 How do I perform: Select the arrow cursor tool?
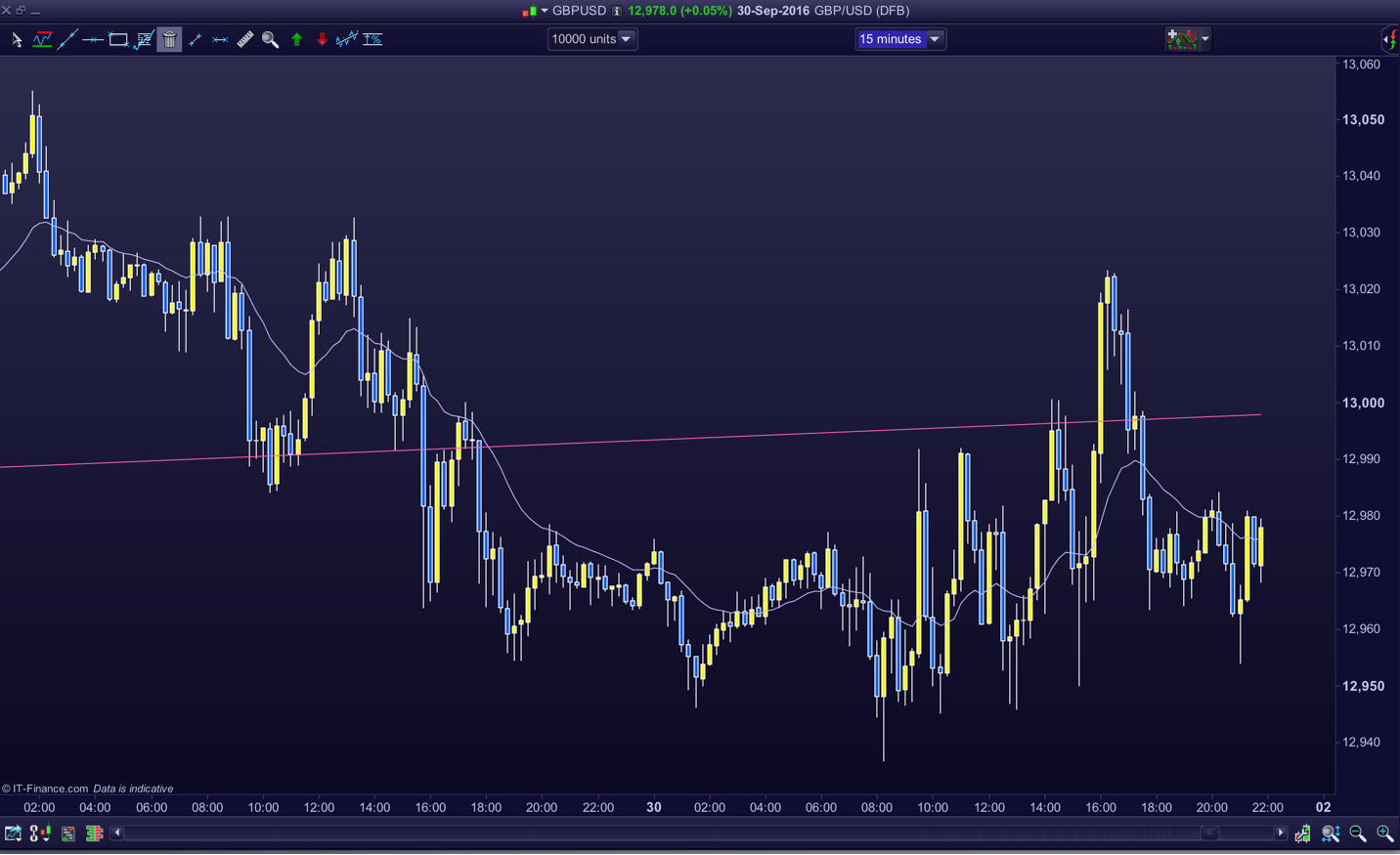(17, 39)
